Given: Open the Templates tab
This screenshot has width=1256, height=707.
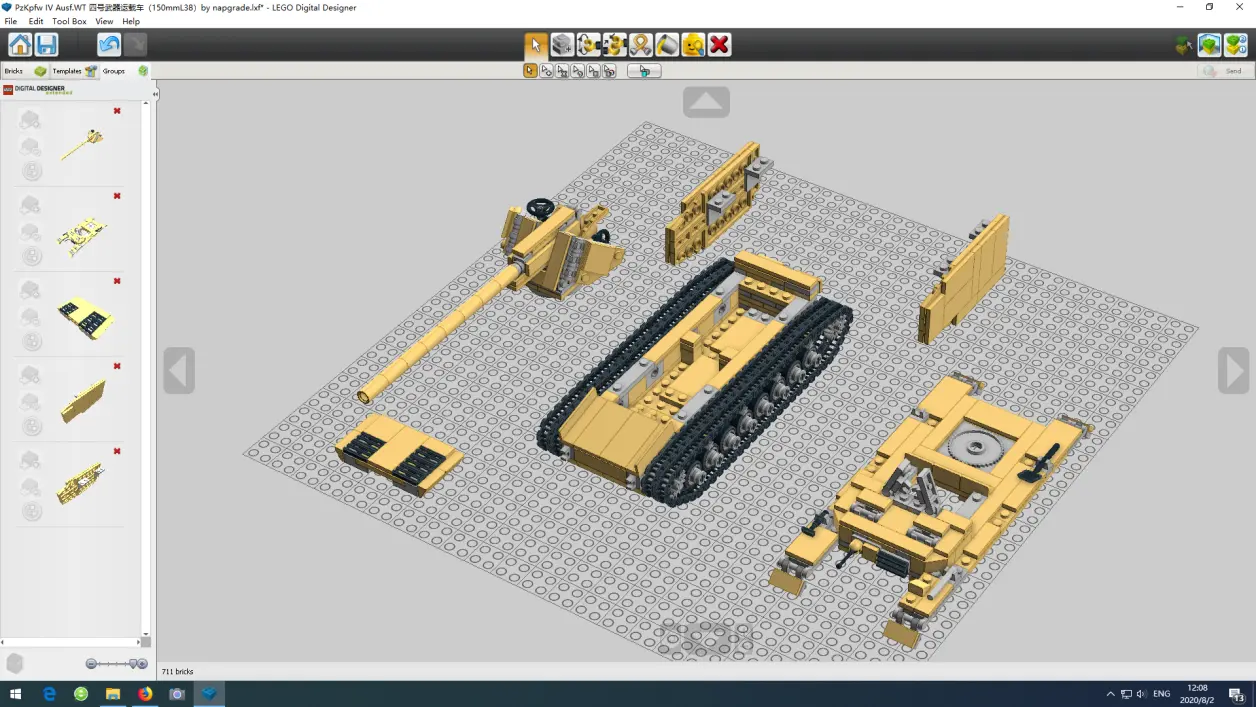Looking at the screenshot, I should 75,71.
